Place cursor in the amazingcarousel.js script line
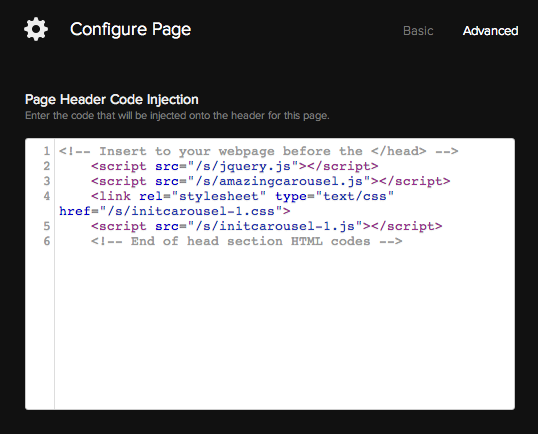Screen dimensions: 538x434 coord(270,181)
